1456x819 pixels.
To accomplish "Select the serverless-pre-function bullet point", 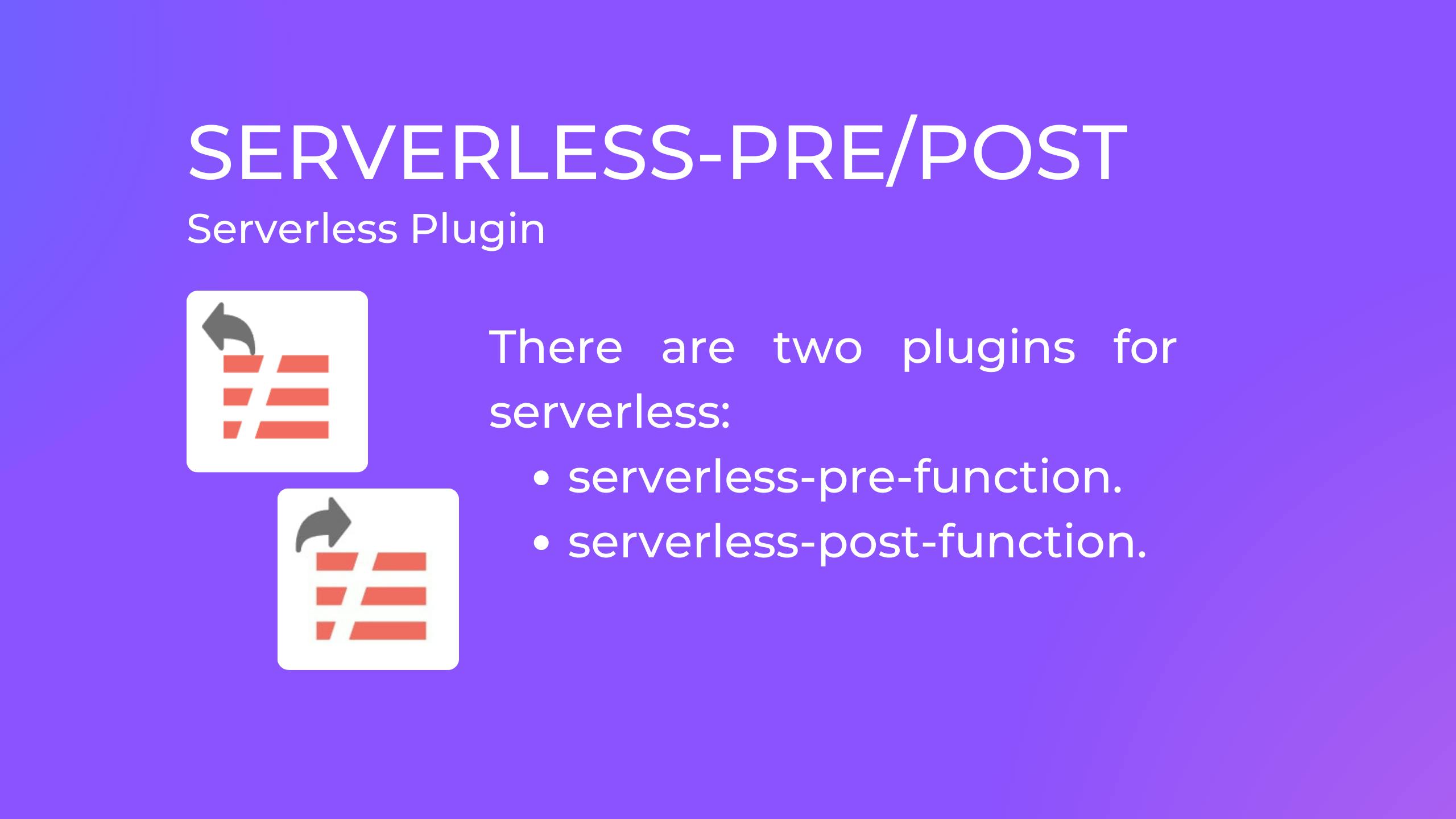I will point(840,475).
